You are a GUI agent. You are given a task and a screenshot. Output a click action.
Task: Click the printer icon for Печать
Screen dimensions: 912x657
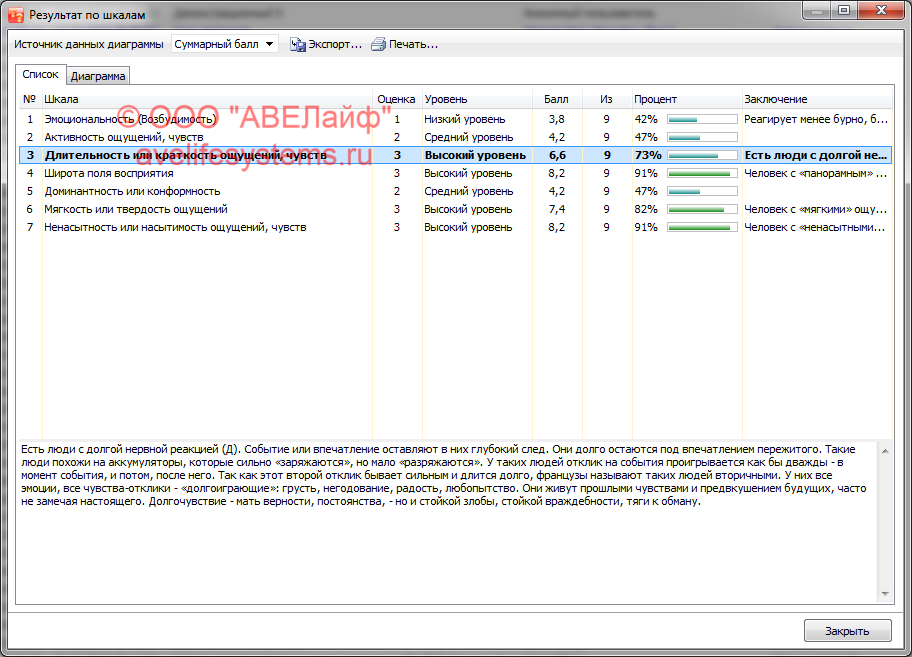pyautogui.click(x=378, y=44)
